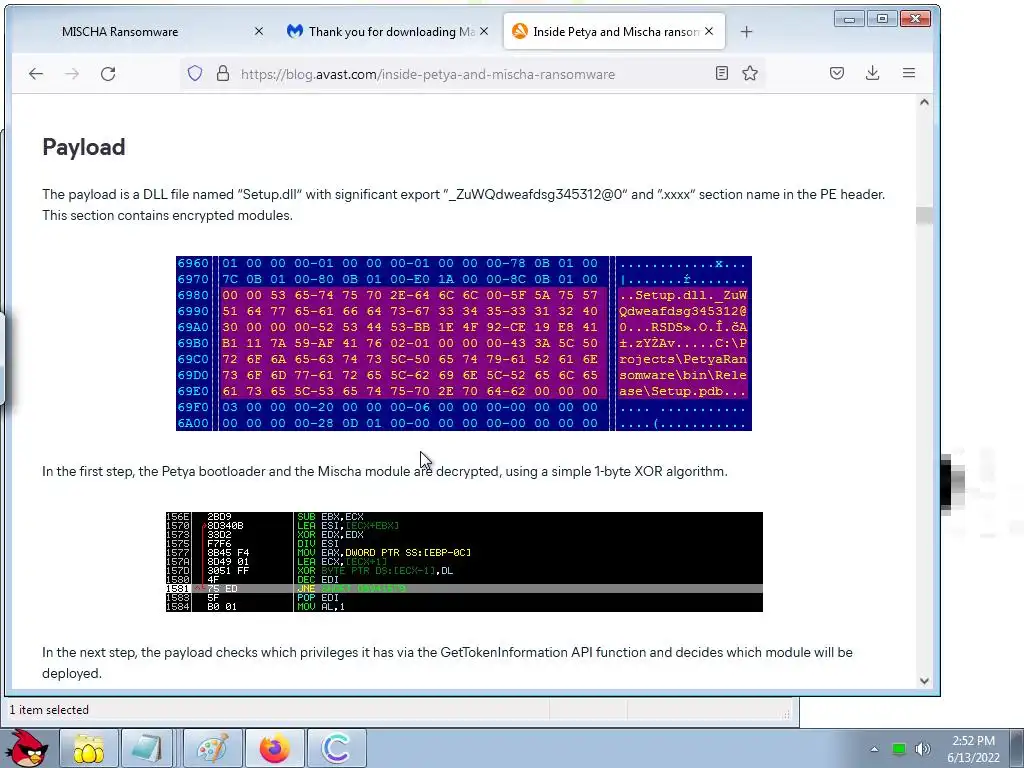The image size is (1024, 768).
Task: Click the XOR disassembly code image
Action: tap(464, 562)
